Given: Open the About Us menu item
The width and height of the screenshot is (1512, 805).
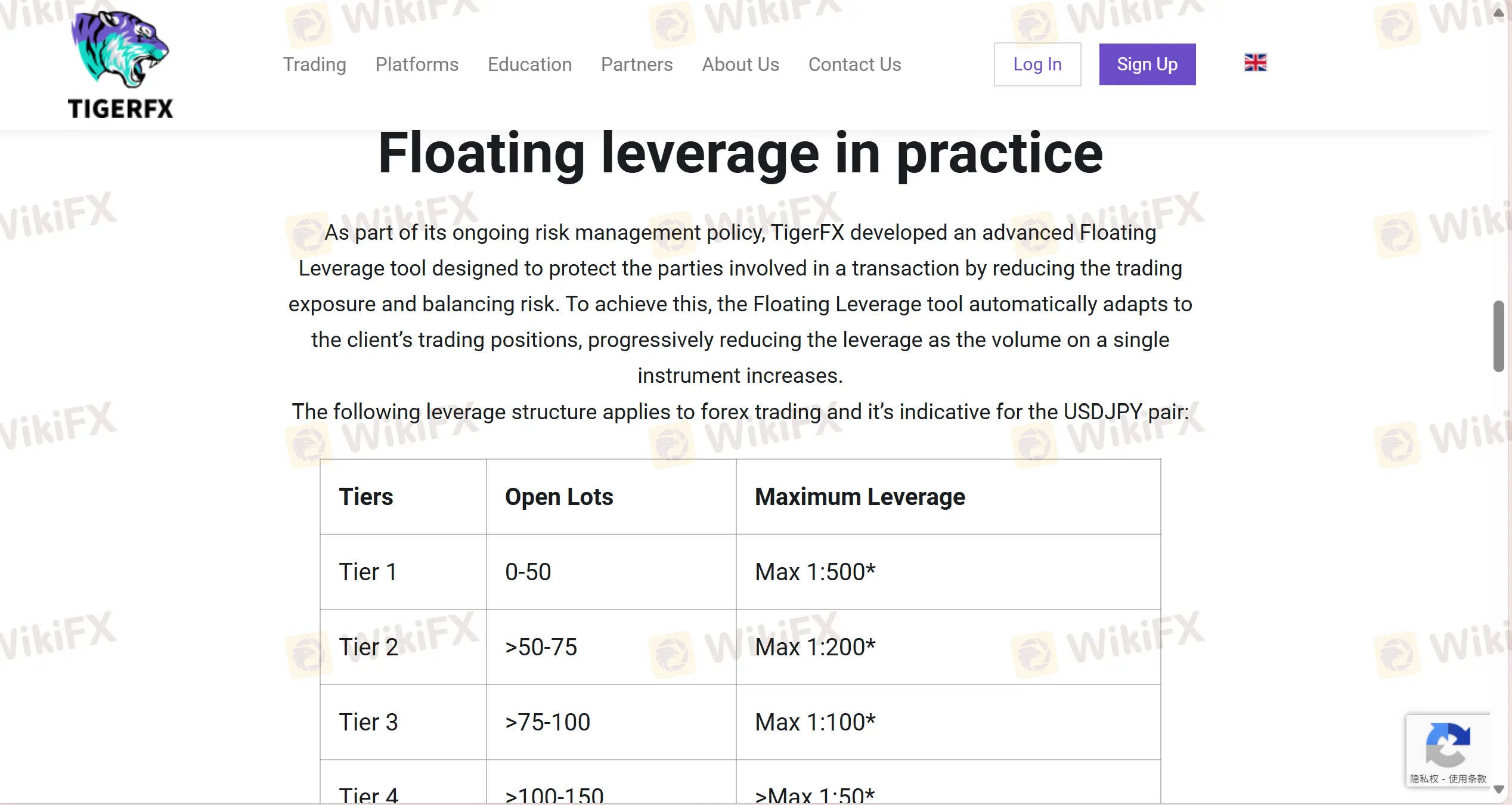Looking at the screenshot, I should pyautogui.click(x=740, y=64).
